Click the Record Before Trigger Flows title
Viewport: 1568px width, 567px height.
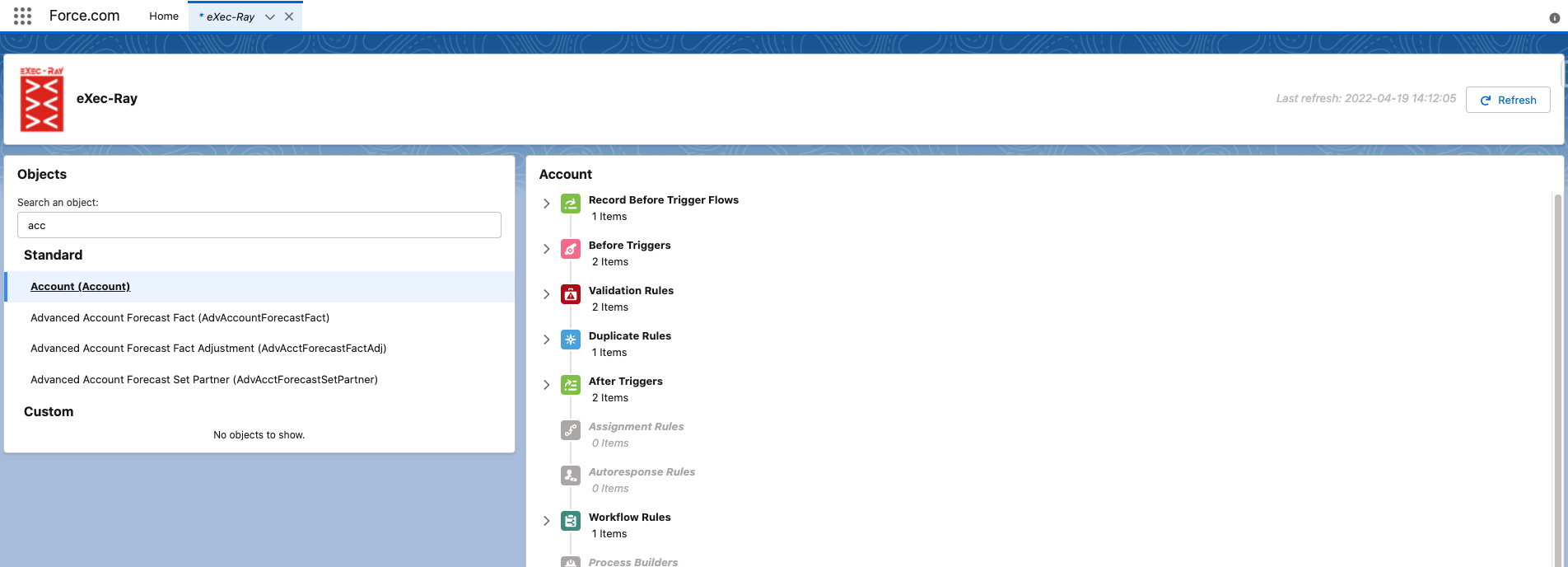[664, 200]
